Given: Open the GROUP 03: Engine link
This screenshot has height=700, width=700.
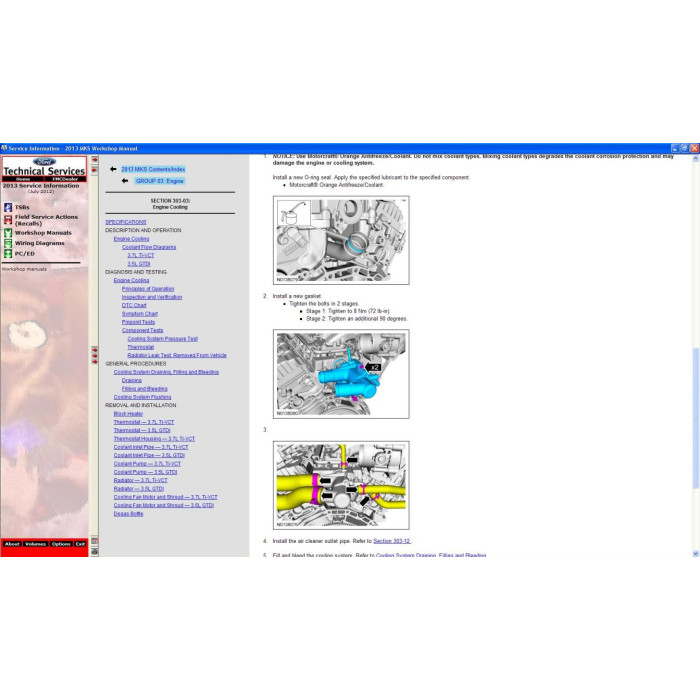Looking at the screenshot, I should (x=159, y=181).
